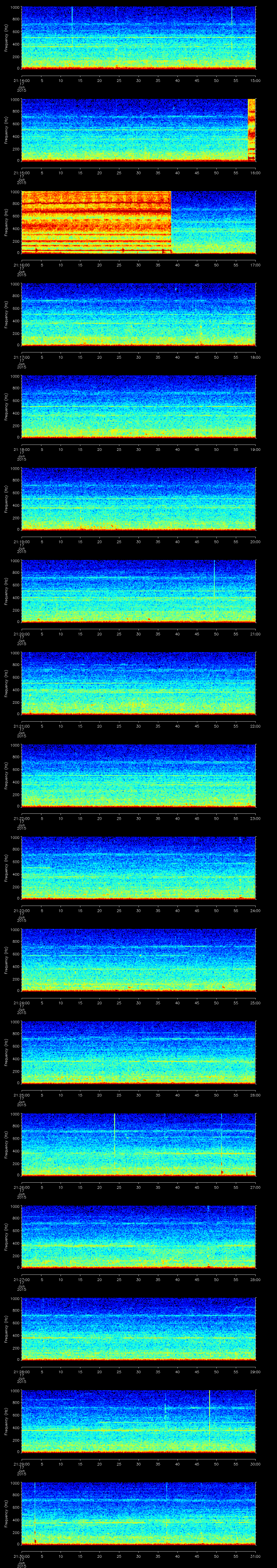277x1568 pixels.
Task: Click the vertical spike at 13 seconds in the 21:14:00 spectrogram
Action: [72, 24]
